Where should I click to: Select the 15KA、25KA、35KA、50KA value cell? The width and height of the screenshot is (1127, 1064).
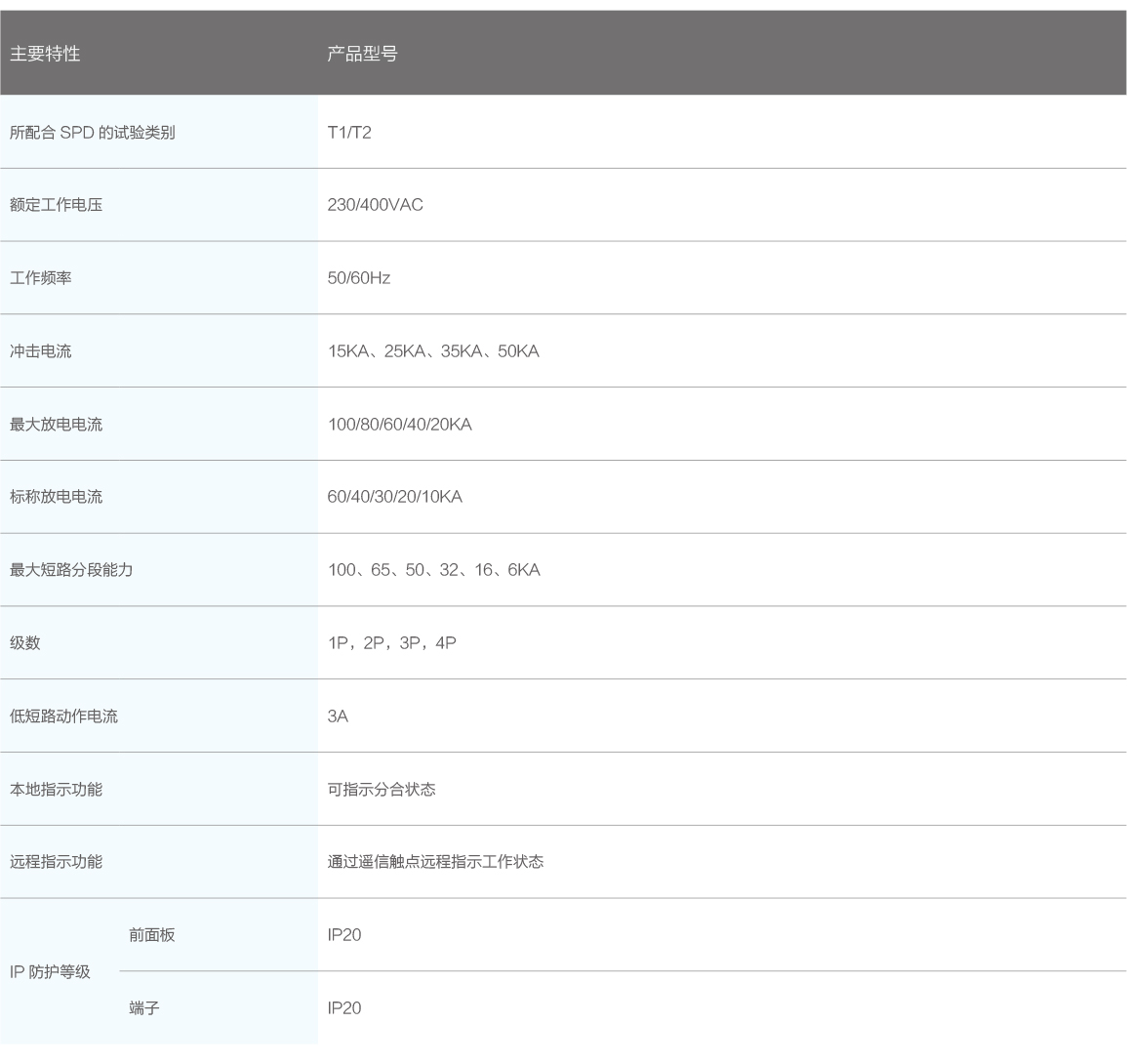point(433,351)
